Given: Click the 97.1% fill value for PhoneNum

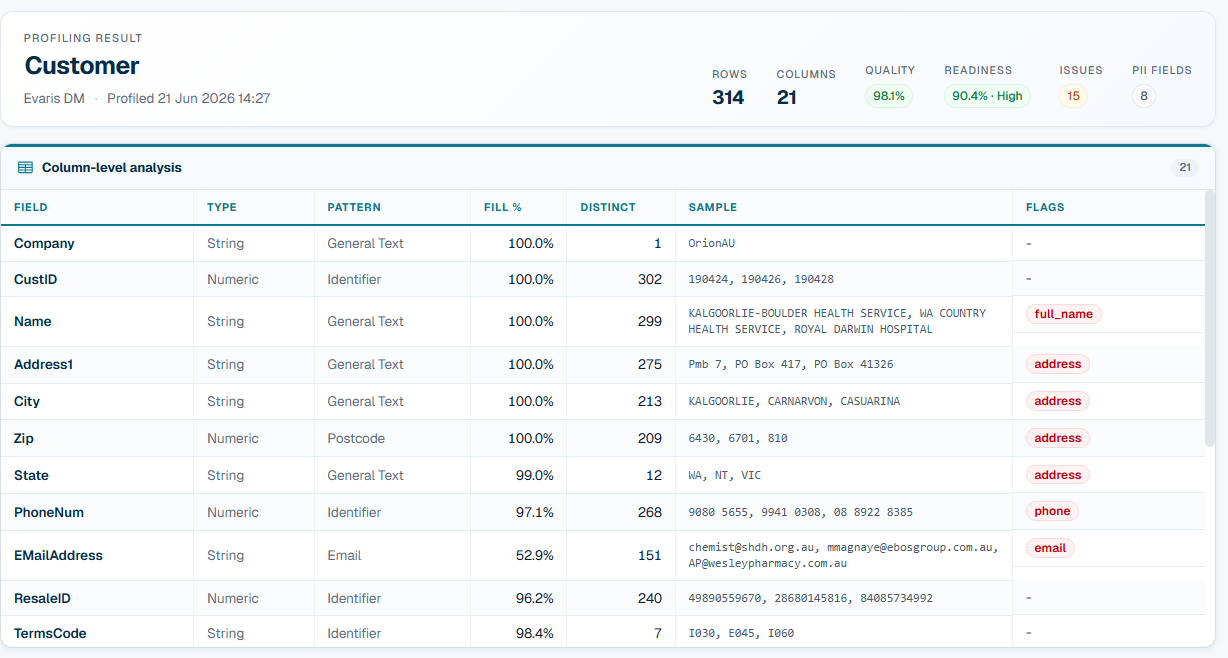Looking at the screenshot, I should [x=535, y=513].
